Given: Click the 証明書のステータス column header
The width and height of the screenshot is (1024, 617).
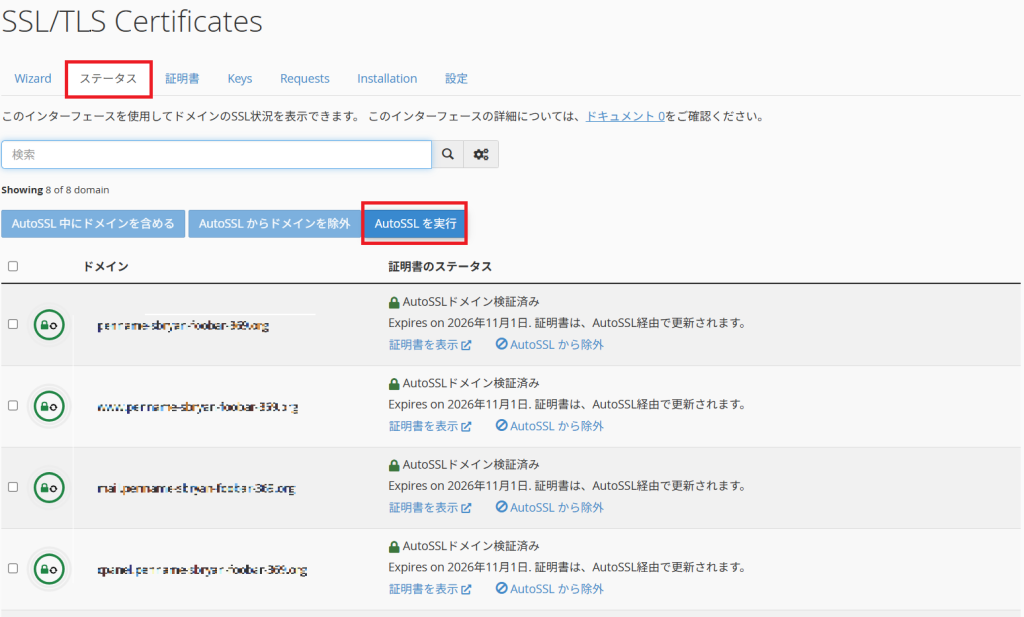Looking at the screenshot, I should click(x=440, y=266).
